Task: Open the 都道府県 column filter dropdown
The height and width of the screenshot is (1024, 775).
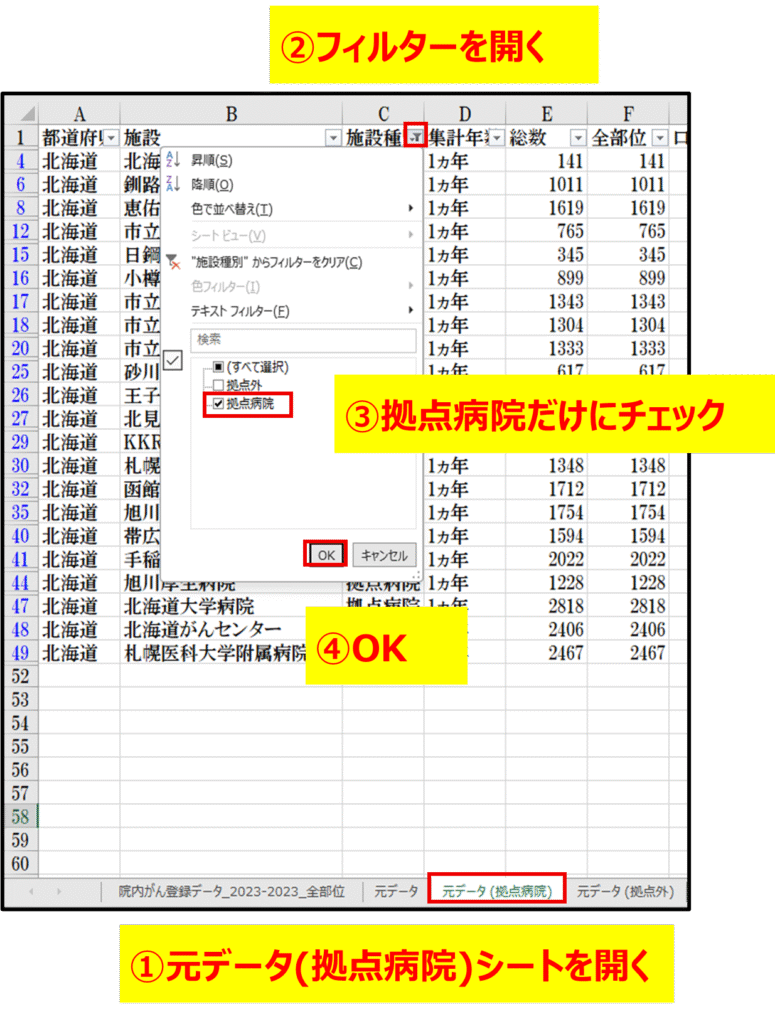Action: pyautogui.click(x=110, y=138)
